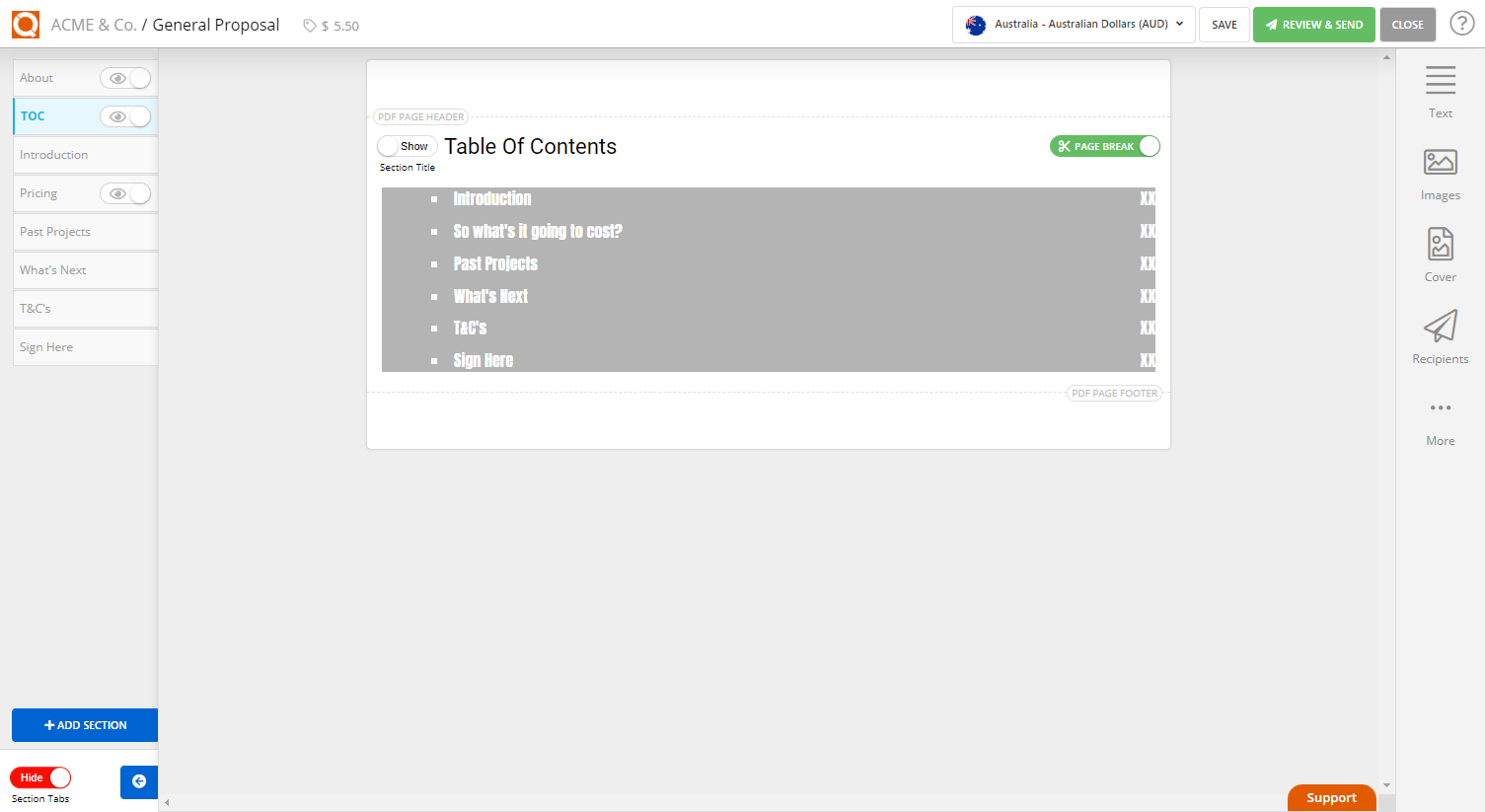Click the Qwilr logo icon
This screenshot has width=1485, height=812.
point(25,24)
